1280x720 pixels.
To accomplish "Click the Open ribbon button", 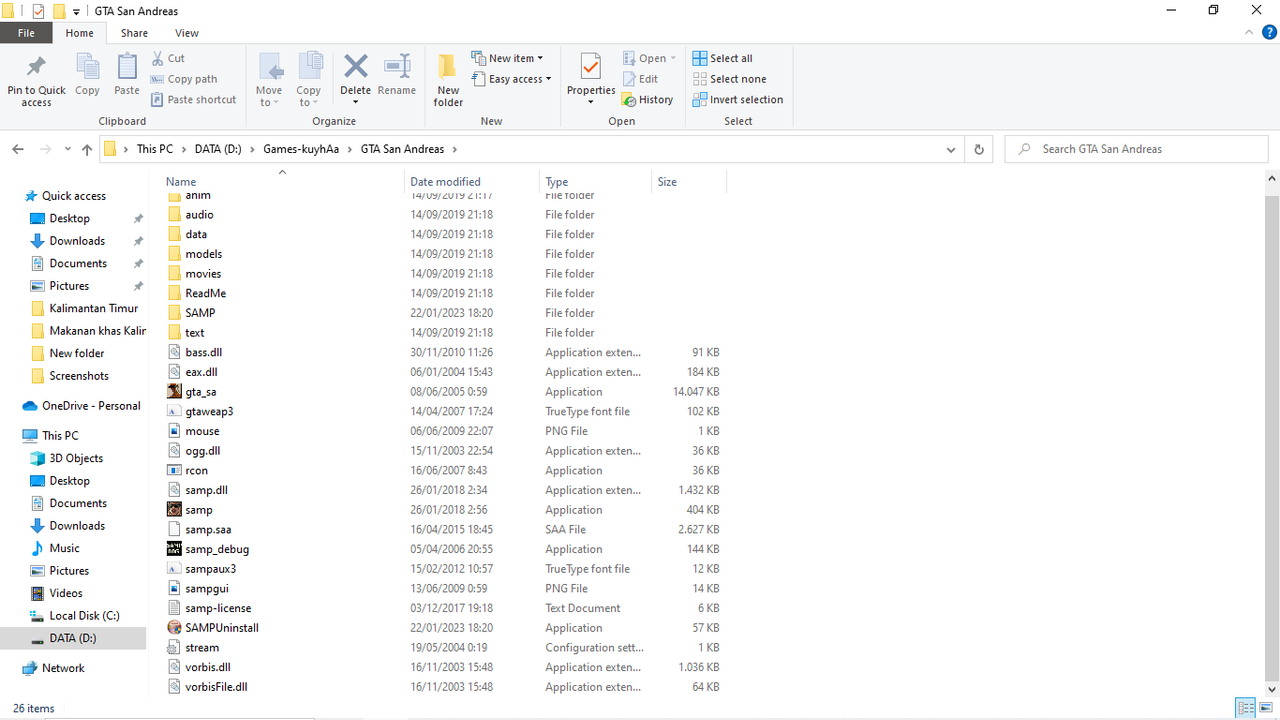I will click(649, 58).
